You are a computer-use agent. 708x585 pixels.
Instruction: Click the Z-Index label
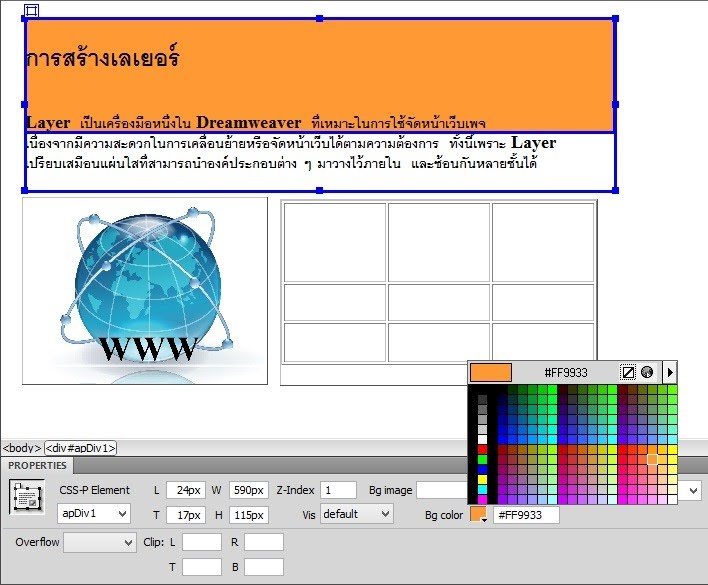coord(295,490)
